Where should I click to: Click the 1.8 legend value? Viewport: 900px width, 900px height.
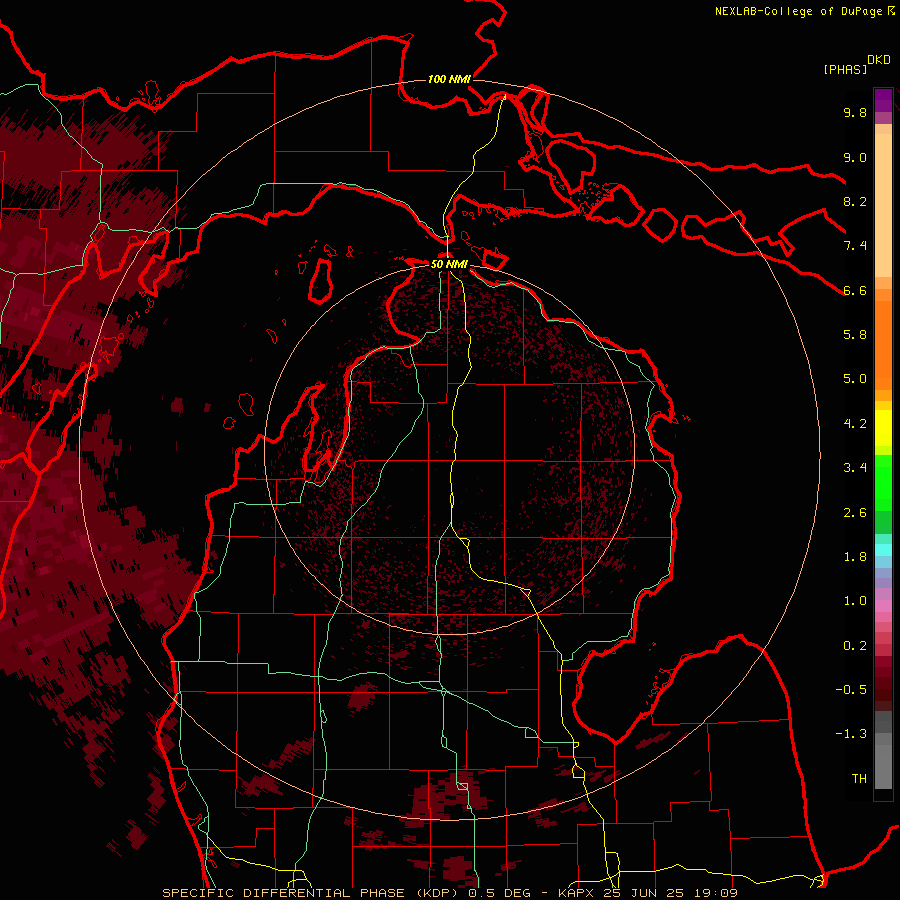(x=855, y=557)
